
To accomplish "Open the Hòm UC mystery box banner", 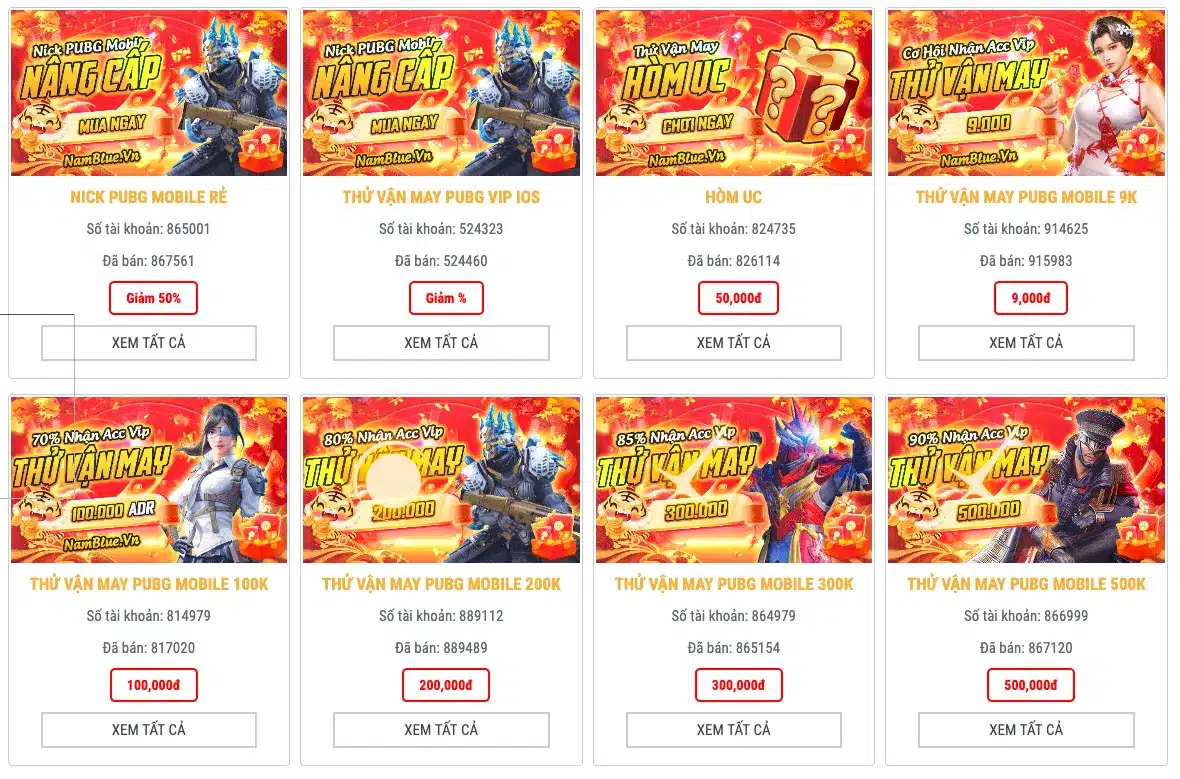I will click(734, 93).
